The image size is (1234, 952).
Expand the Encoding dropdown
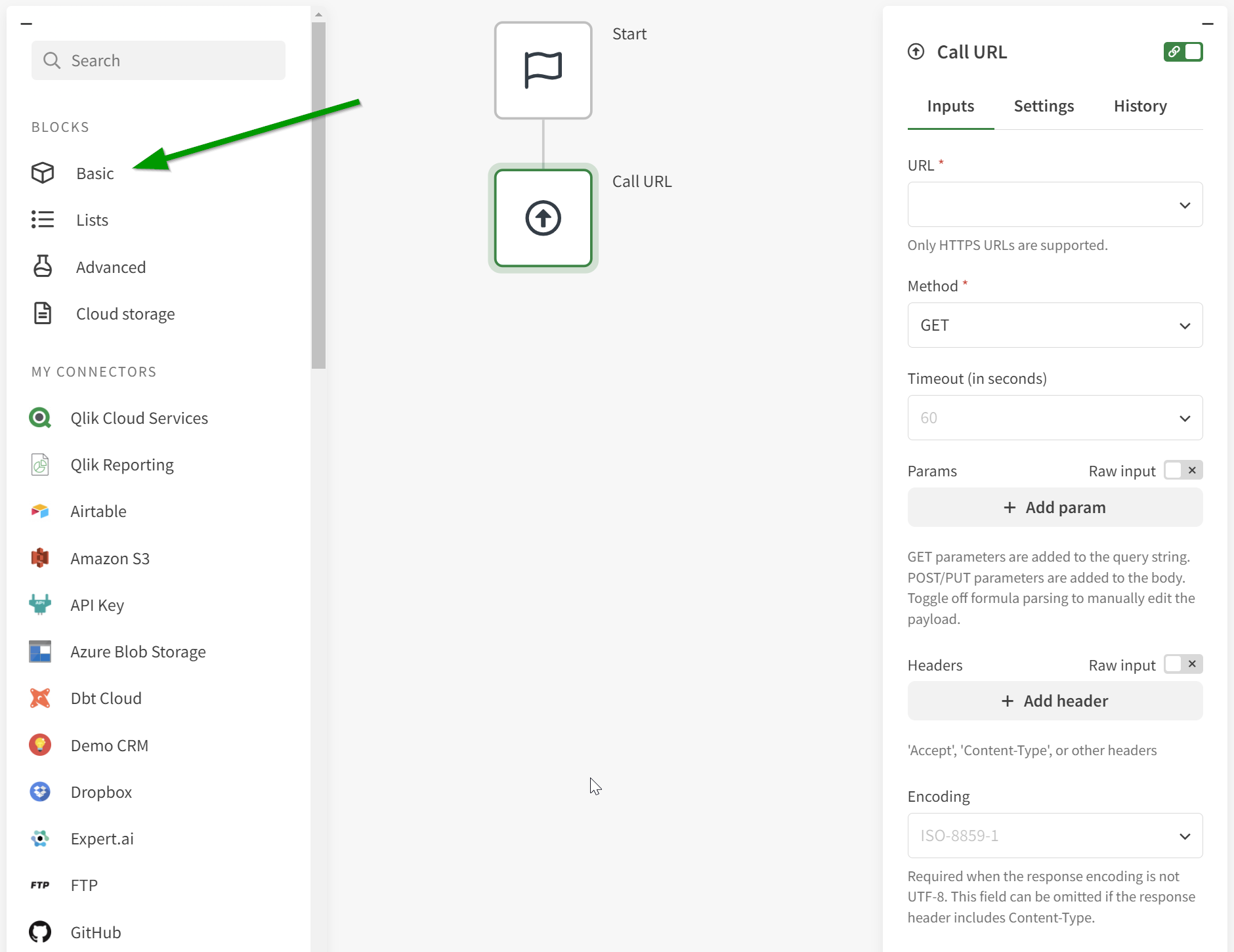[1055, 836]
